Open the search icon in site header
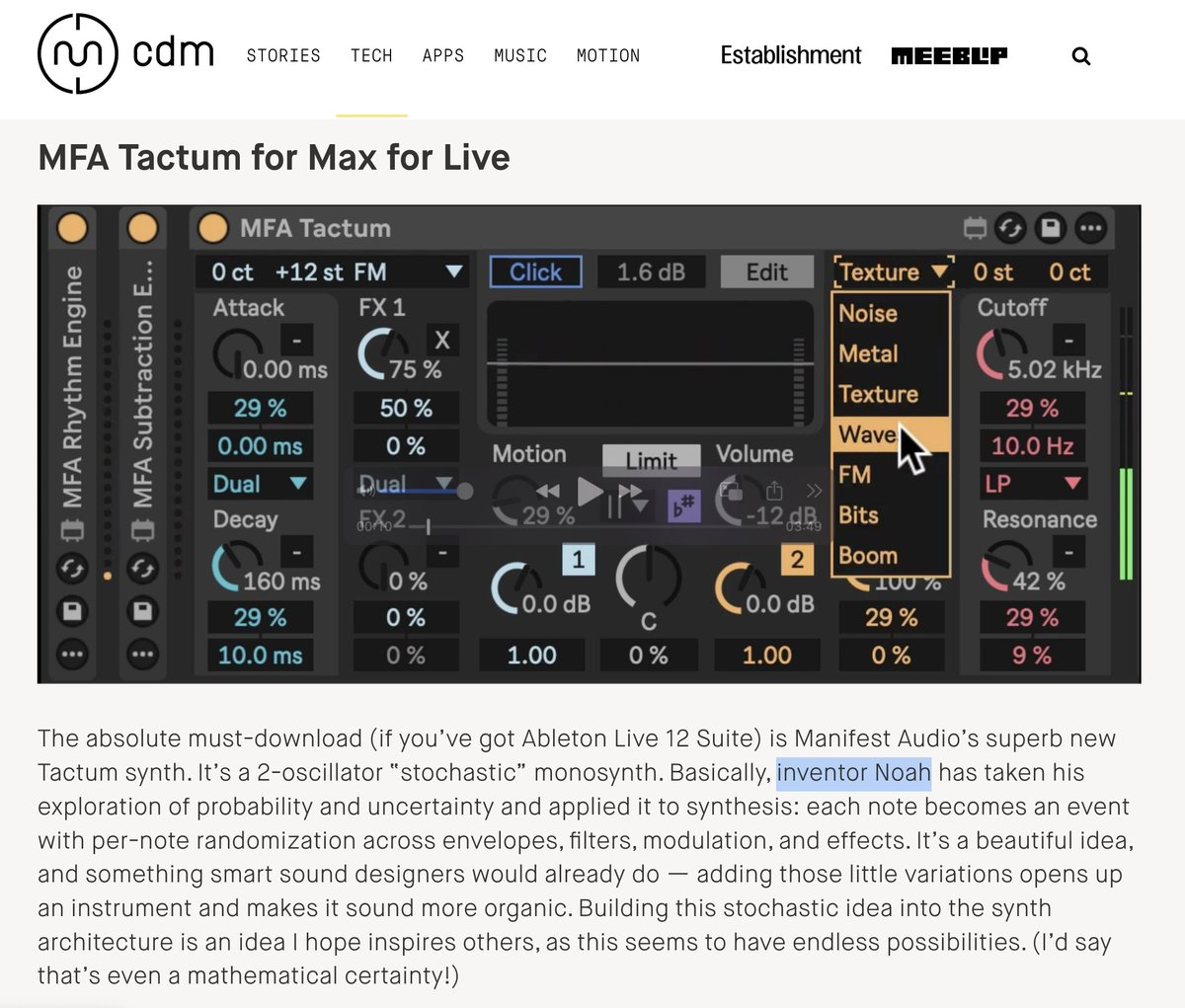Screen dimensions: 1185x1008 pyautogui.click(x=1081, y=56)
